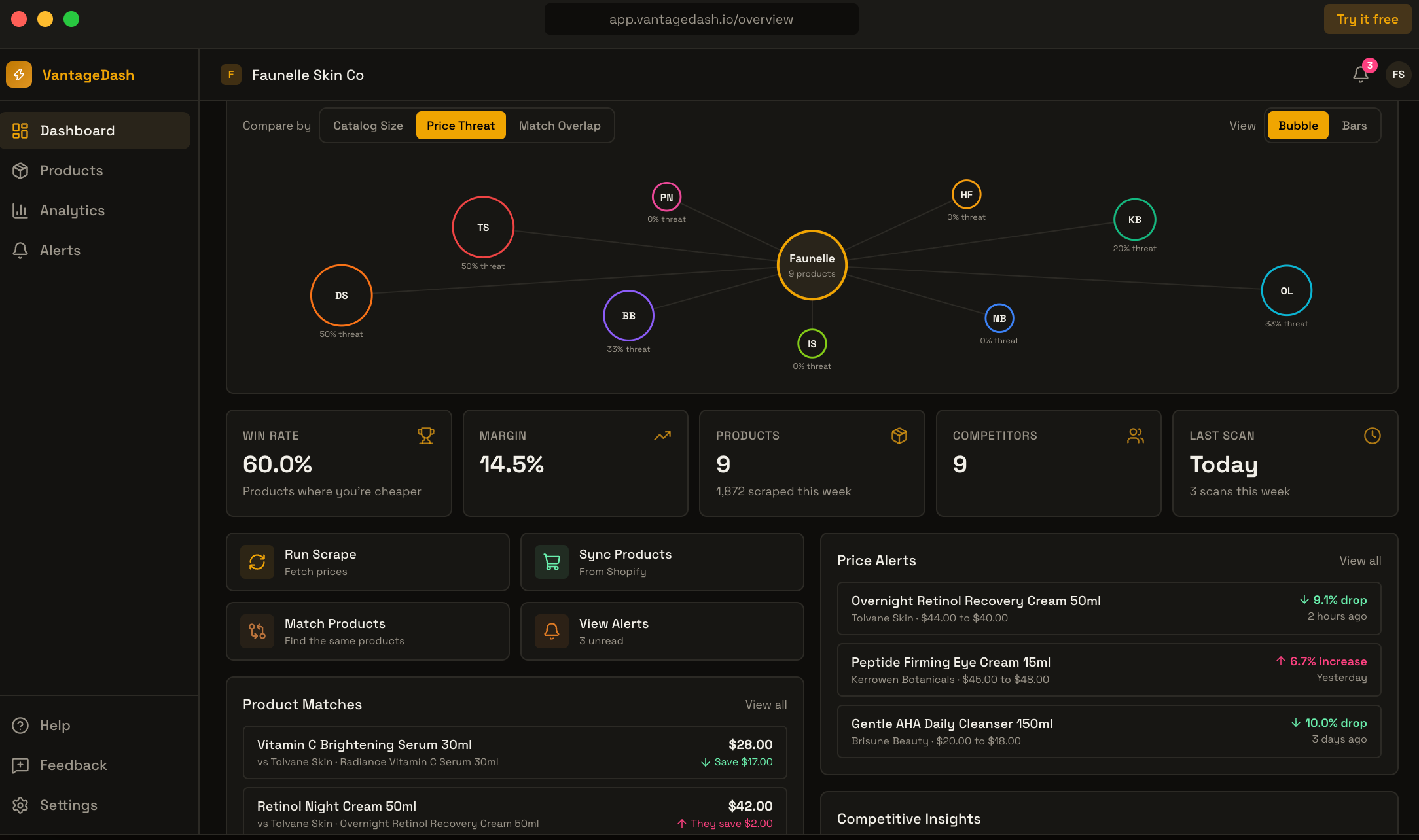
Task: Click the app.vantagedash.io address bar
Action: coord(701,19)
